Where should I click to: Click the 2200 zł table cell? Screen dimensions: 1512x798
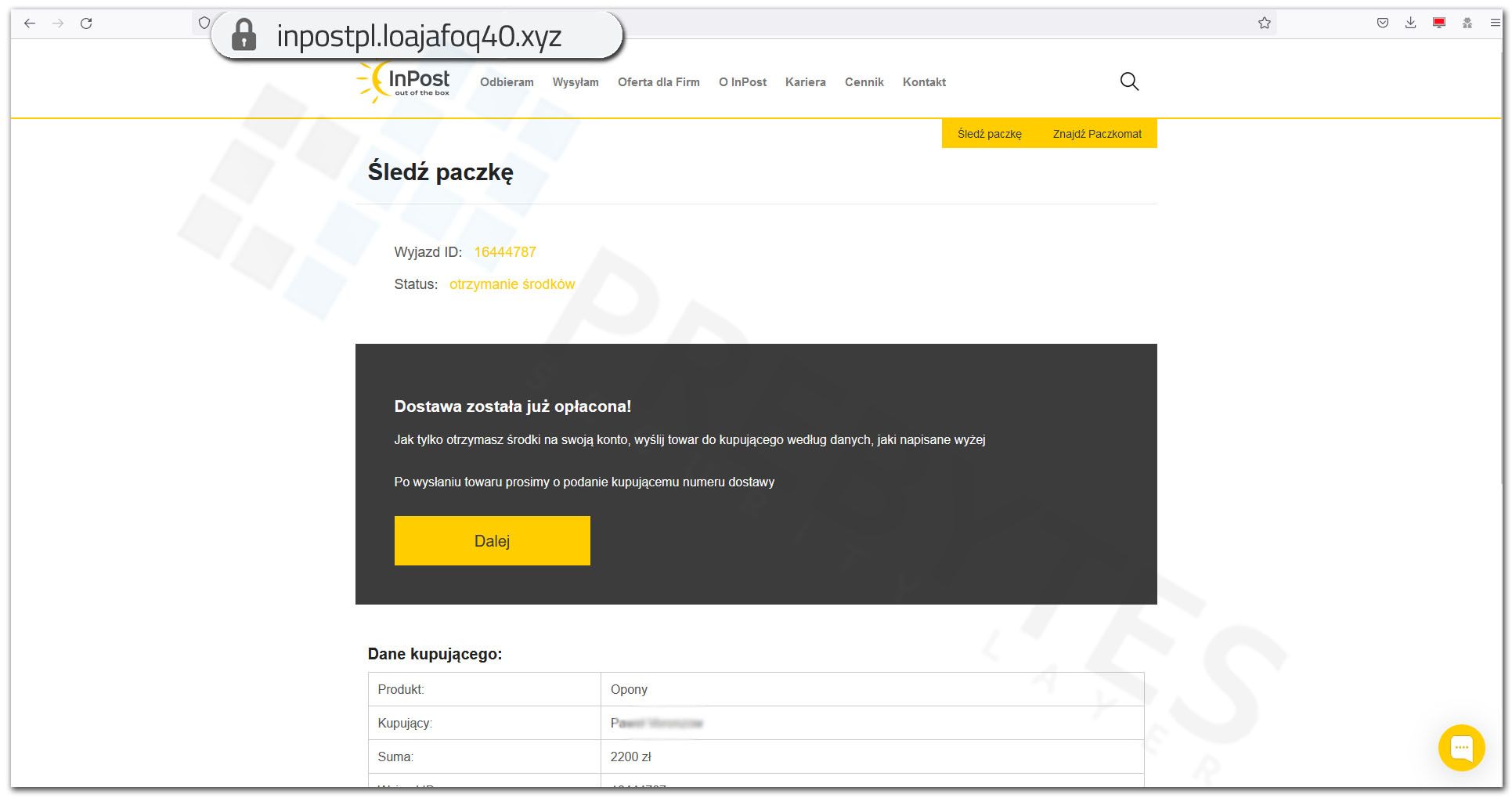pyautogui.click(x=872, y=757)
